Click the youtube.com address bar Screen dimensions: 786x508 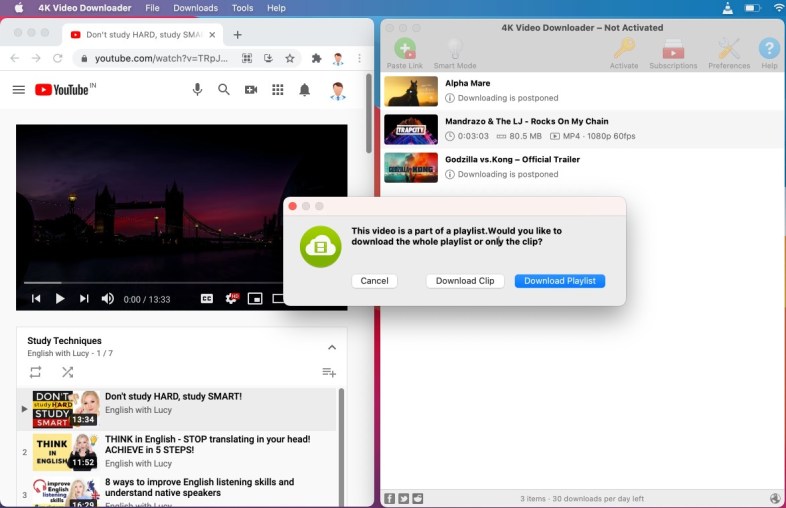[x=161, y=58]
